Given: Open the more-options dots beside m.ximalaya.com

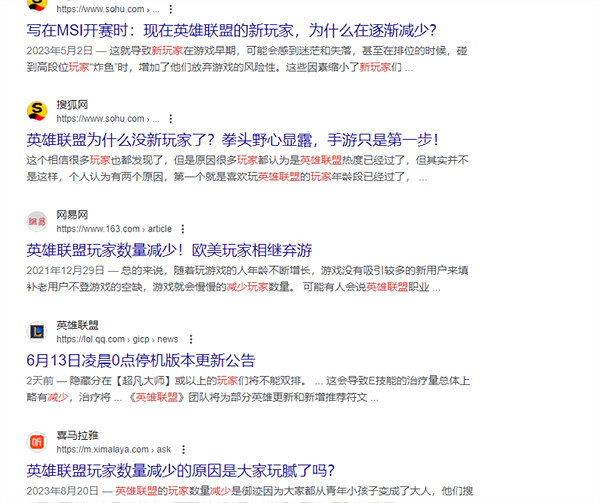Looking at the screenshot, I should tap(184, 449).
